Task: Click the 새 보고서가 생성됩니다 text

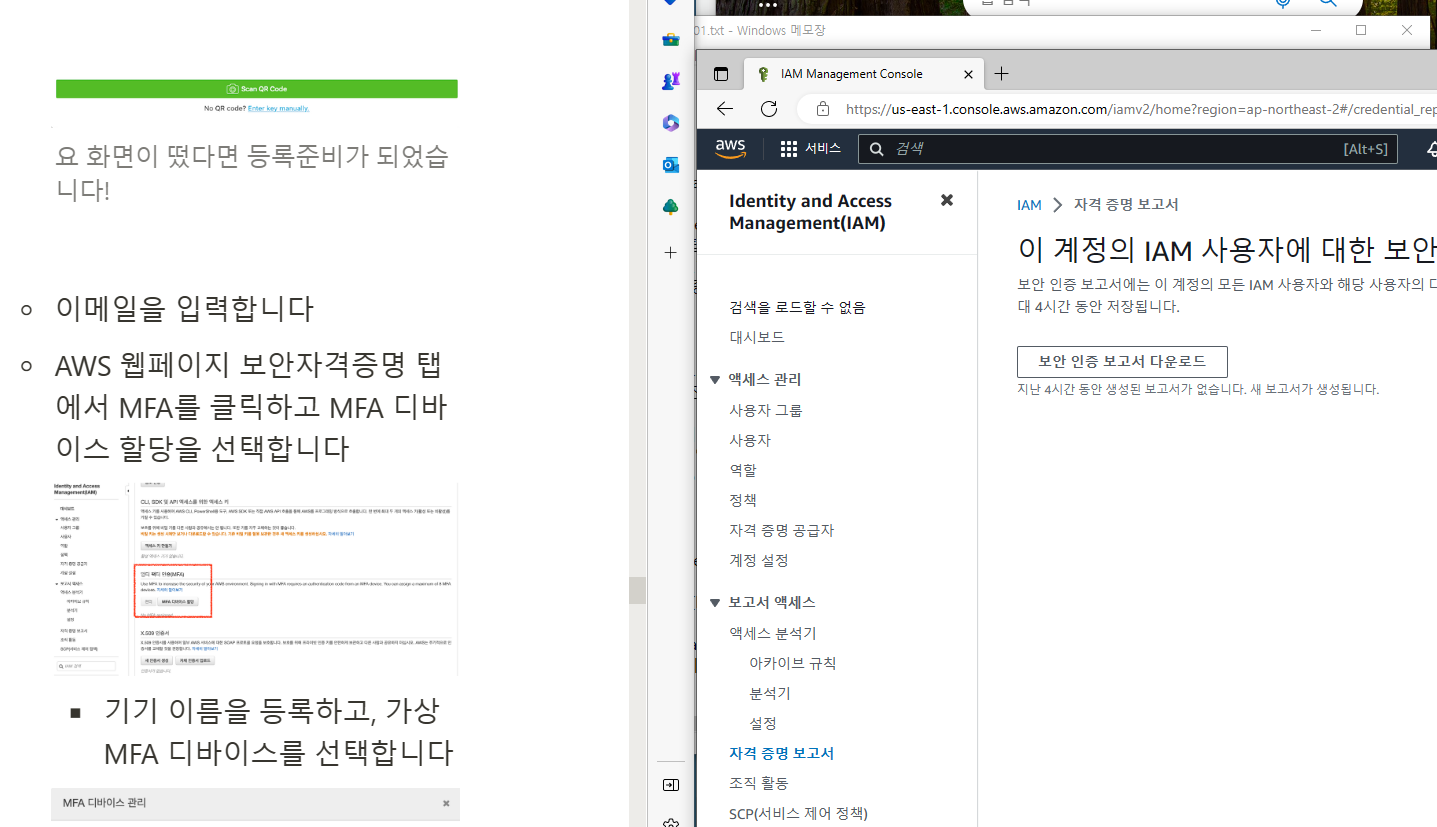Action: coord(1314,389)
